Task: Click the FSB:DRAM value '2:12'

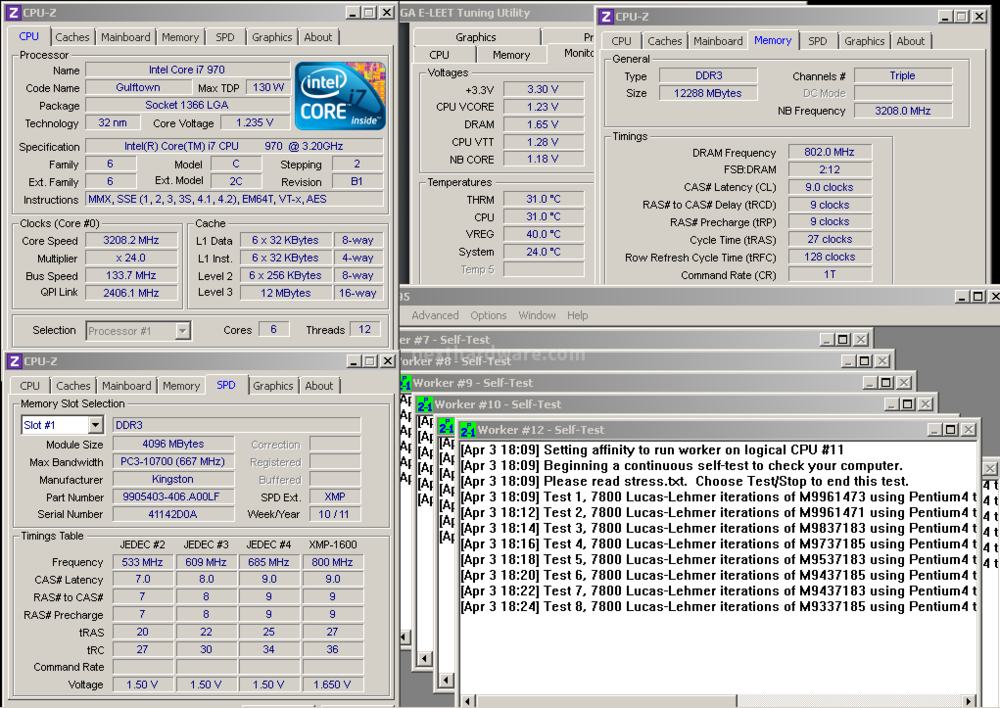Action: click(829, 170)
